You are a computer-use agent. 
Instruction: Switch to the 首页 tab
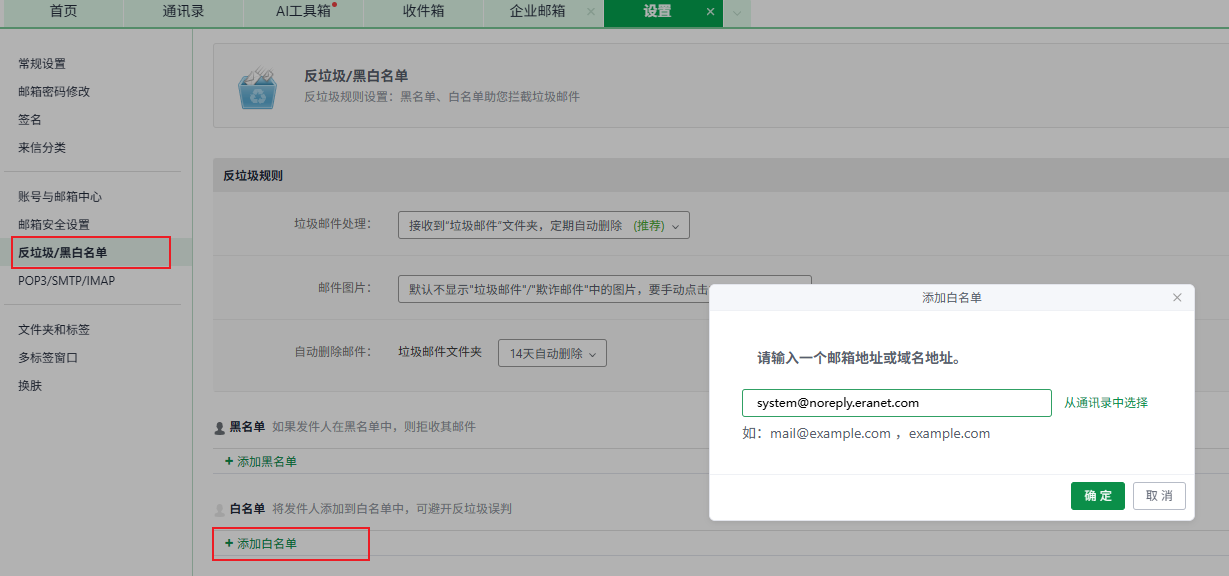coord(63,12)
